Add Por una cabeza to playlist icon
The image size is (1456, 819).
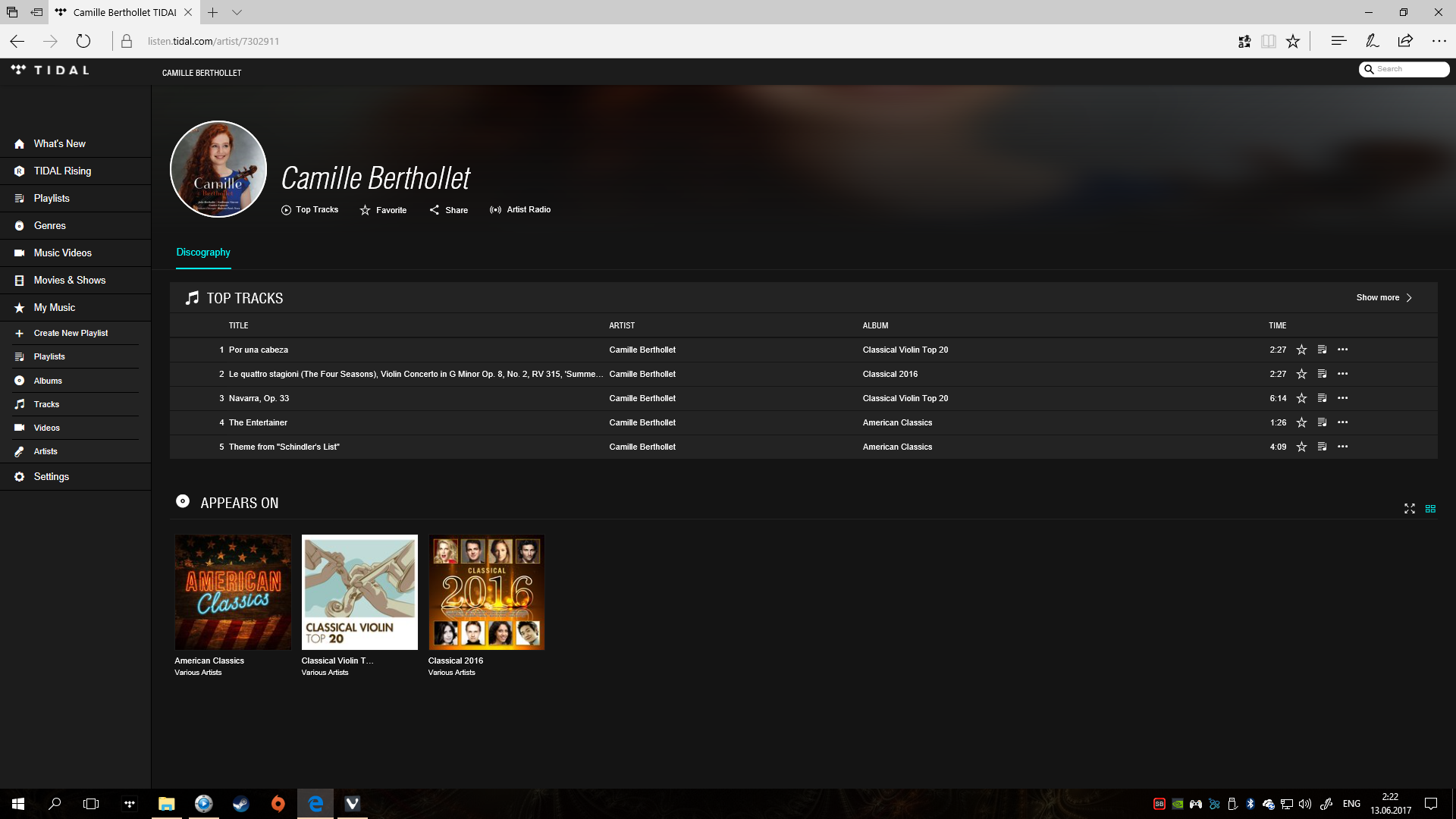coord(1322,350)
